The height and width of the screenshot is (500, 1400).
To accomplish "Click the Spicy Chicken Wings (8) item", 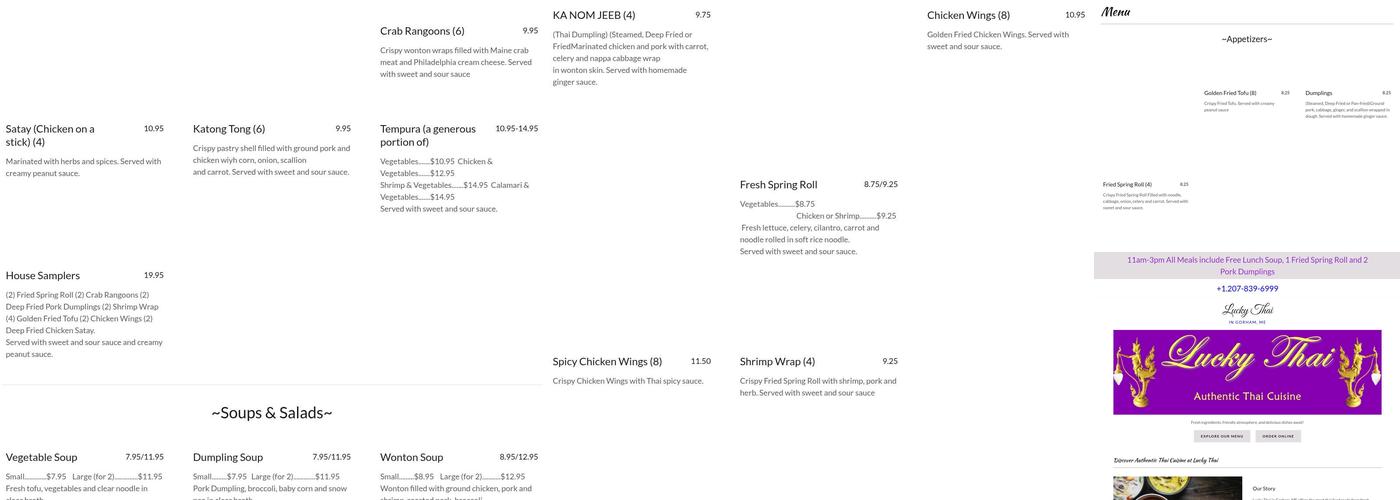I will (607, 362).
